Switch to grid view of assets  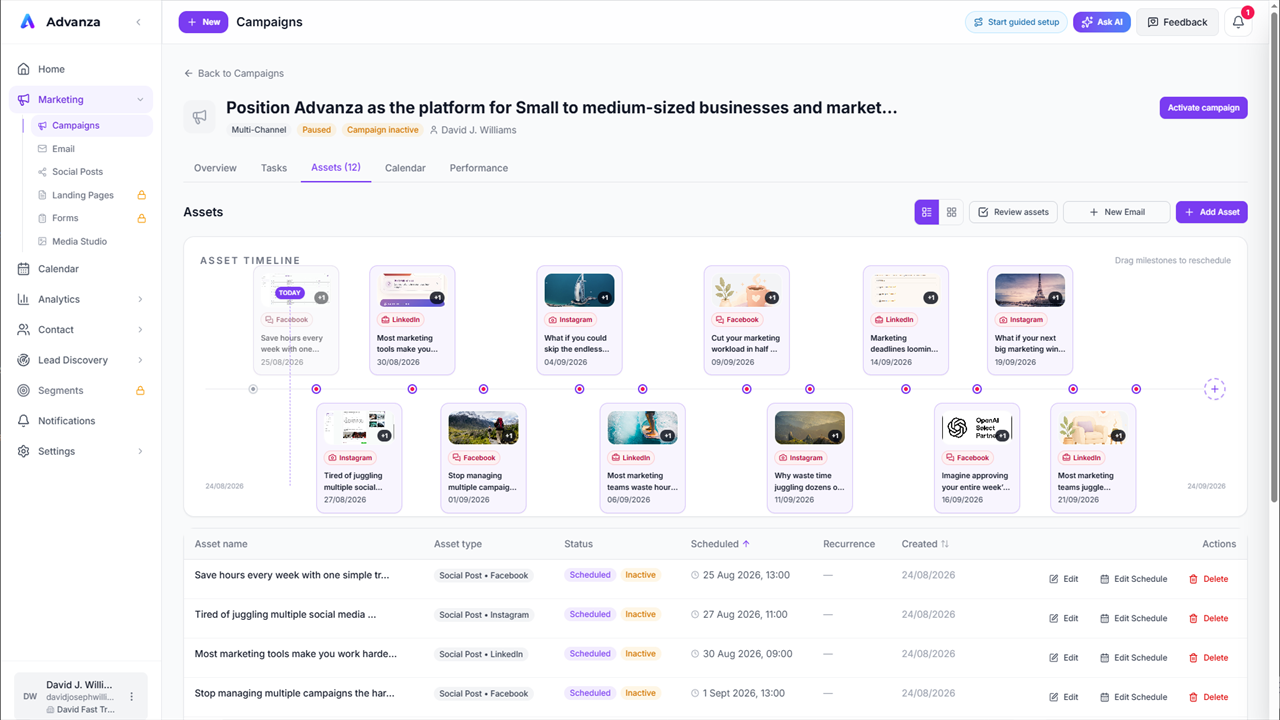pyautogui.click(x=951, y=212)
